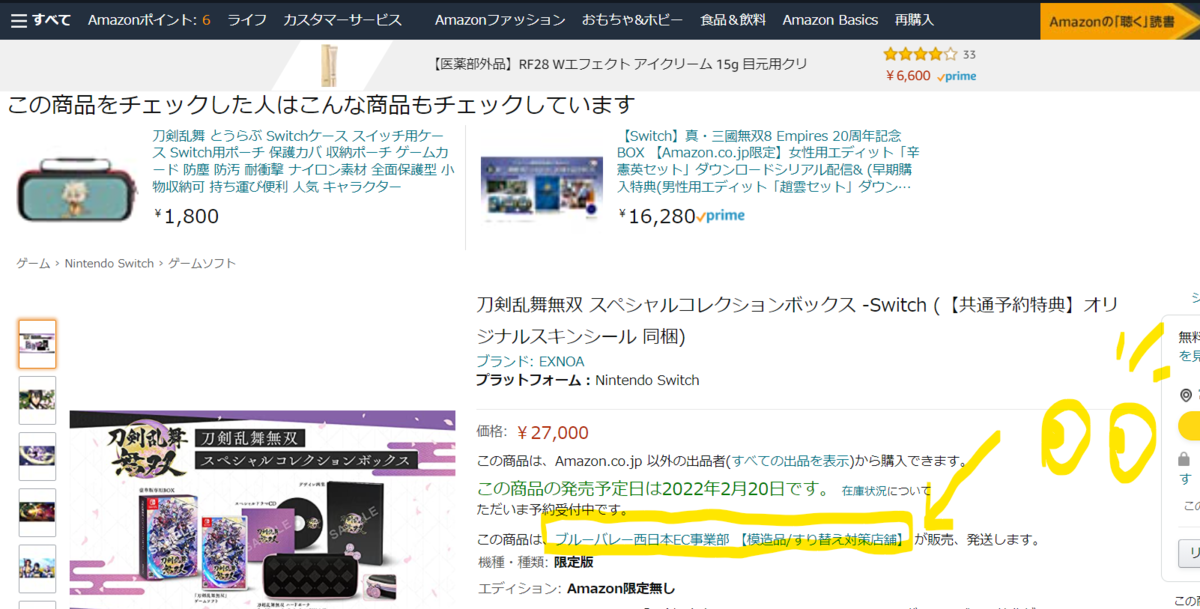Open the すべて hamburger menu
1200x609 pixels.
(x=41, y=20)
